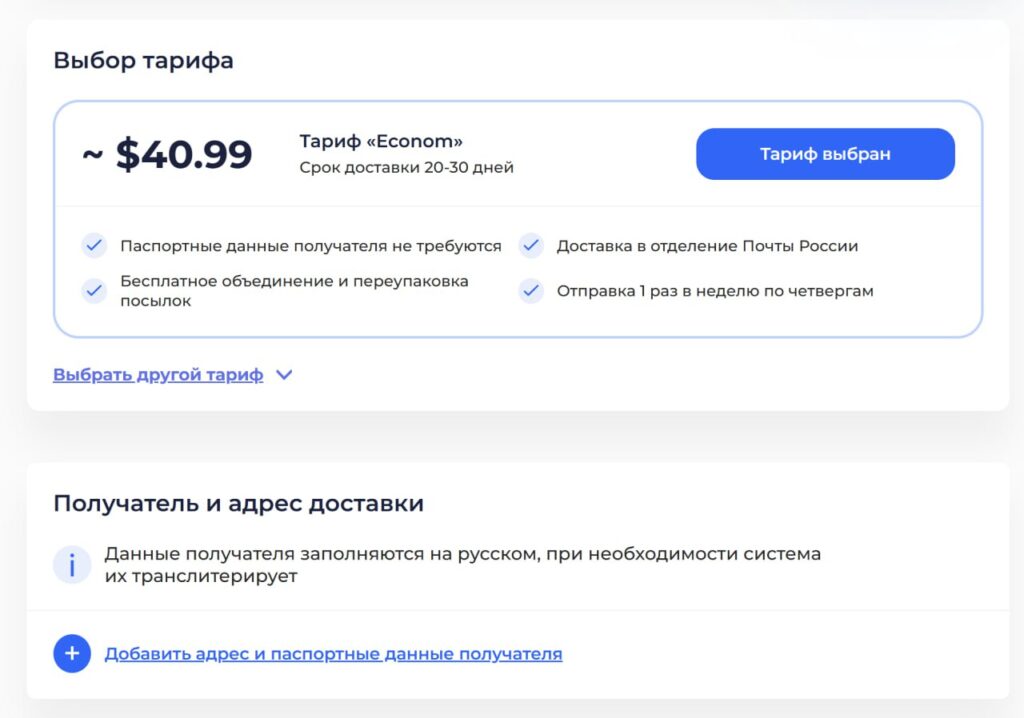The width and height of the screenshot is (1024, 718).
Task: Click "Доставка в отделение Почты России" text
Action: click(707, 246)
